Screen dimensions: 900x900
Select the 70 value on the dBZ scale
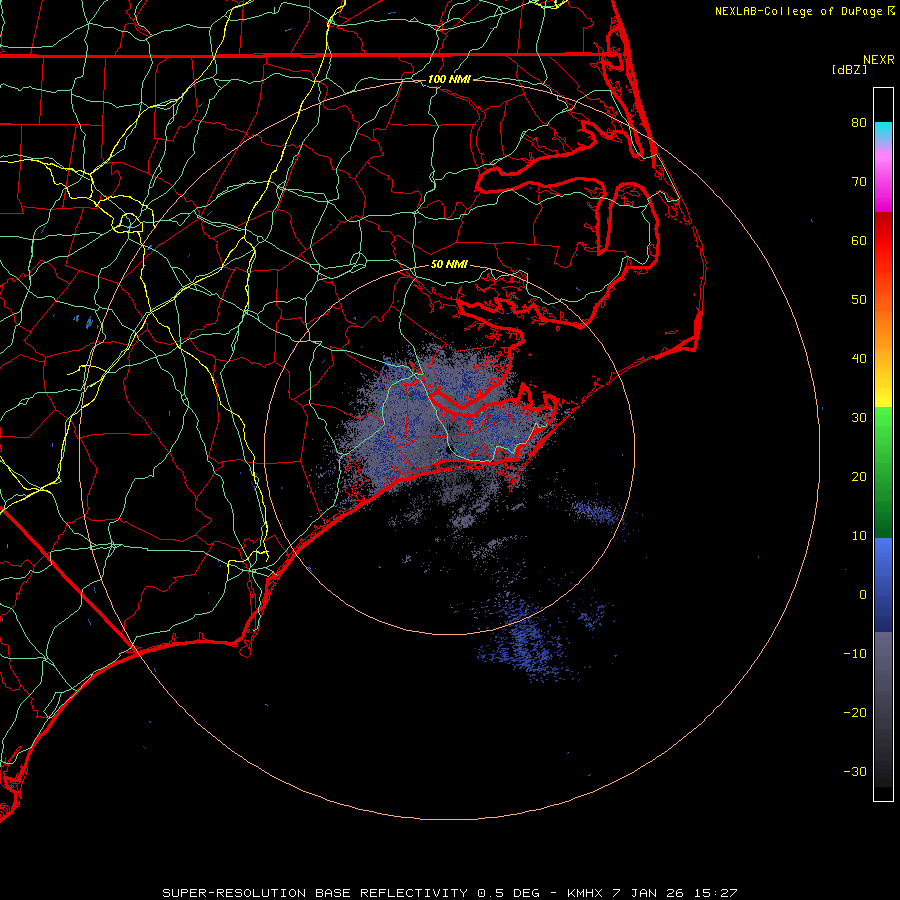pyautogui.click(x=859, y=182)
